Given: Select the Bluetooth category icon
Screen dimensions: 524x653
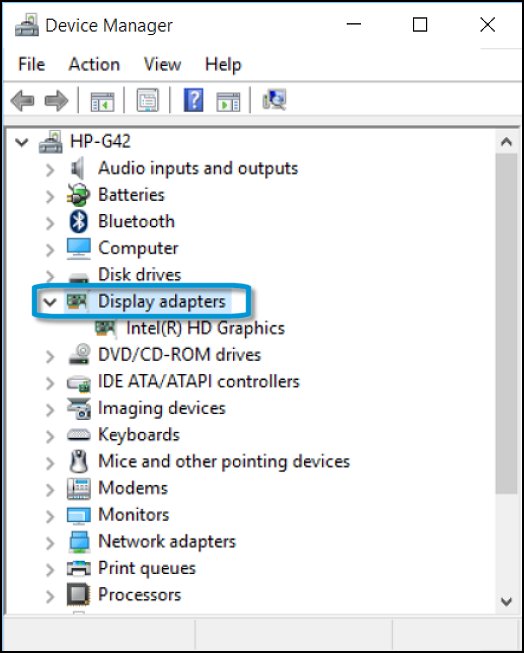Looking at the screenshot, I should [x=78, y=222].
